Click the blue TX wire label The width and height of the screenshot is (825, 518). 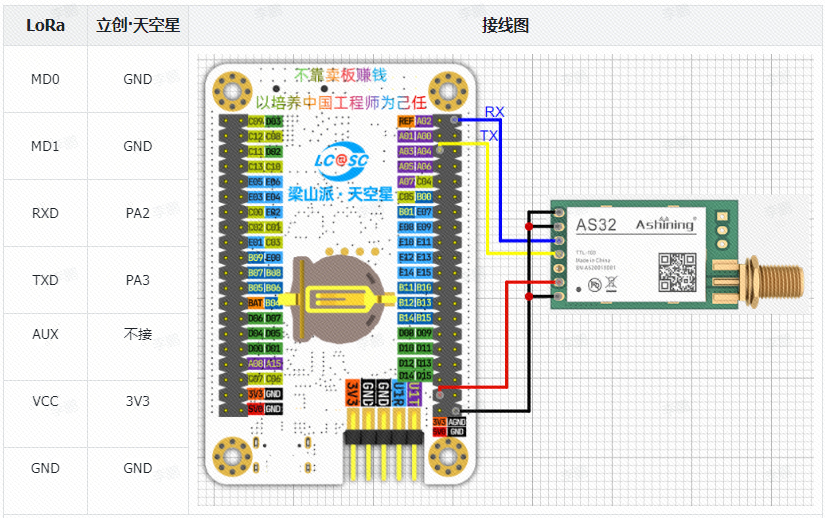(x=489, y=135)
